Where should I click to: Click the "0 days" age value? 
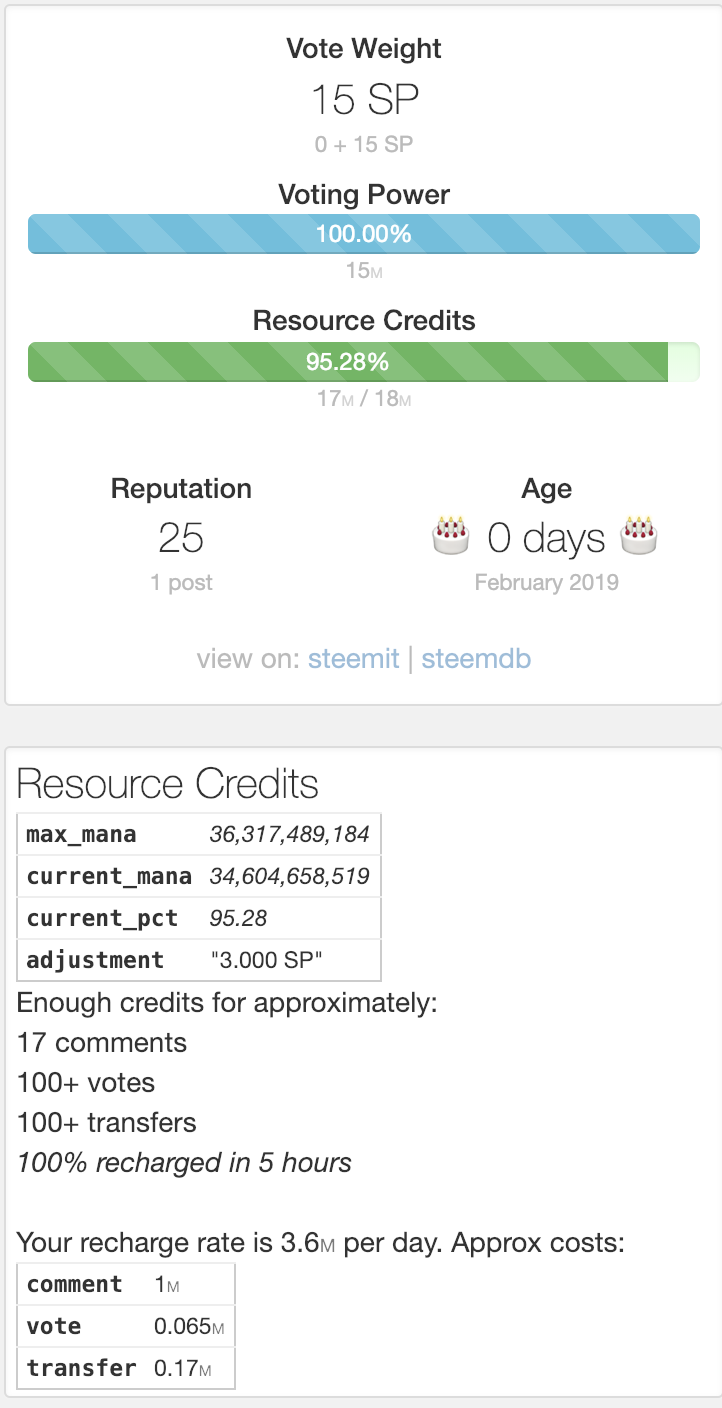coord(546,539)
